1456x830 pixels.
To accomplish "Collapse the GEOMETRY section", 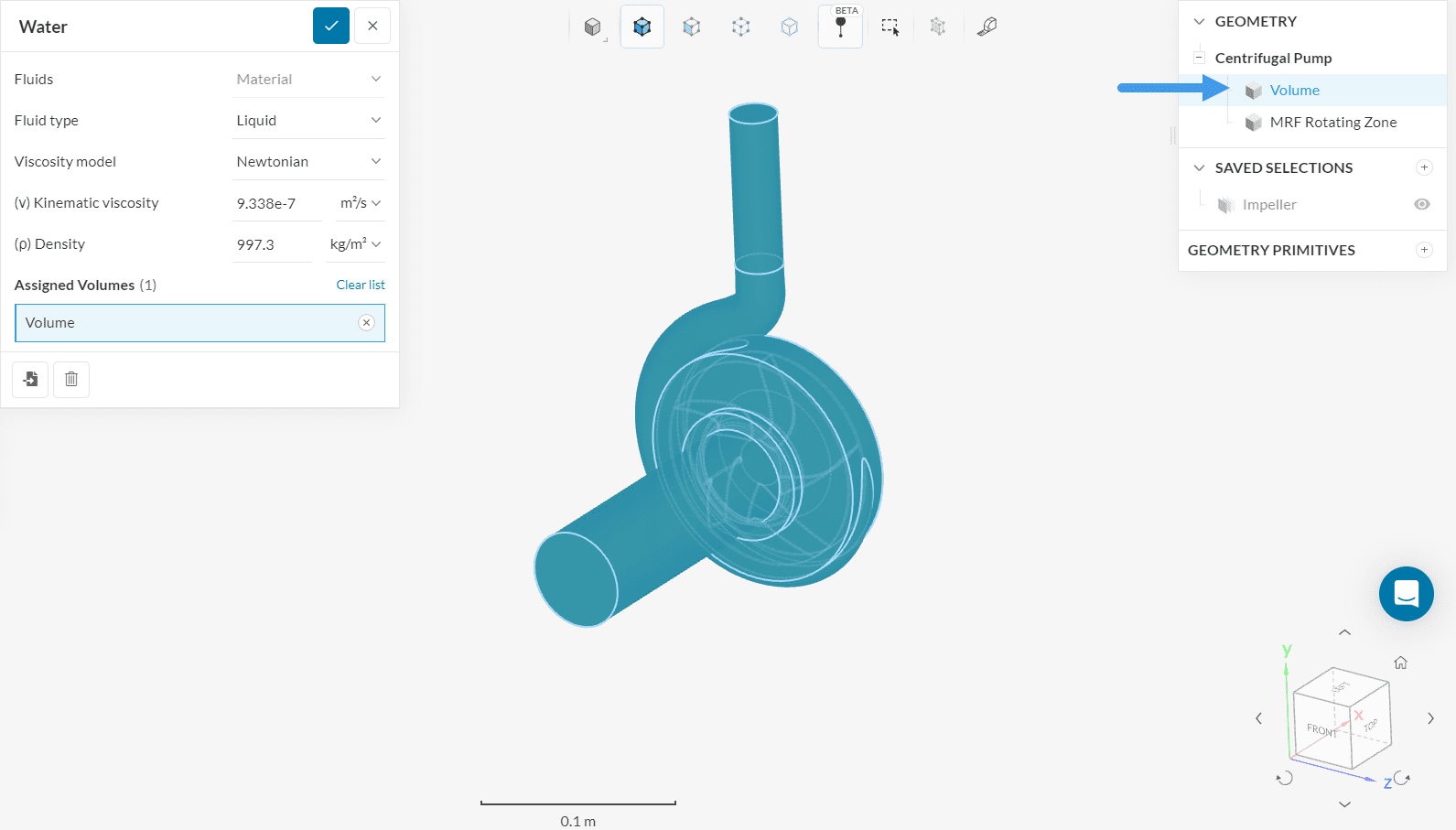I will coord(1199,21).
